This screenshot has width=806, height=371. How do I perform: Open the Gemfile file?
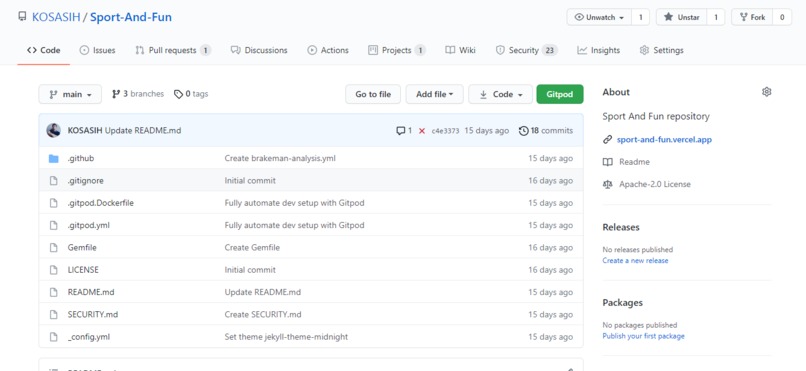[82, 247]
